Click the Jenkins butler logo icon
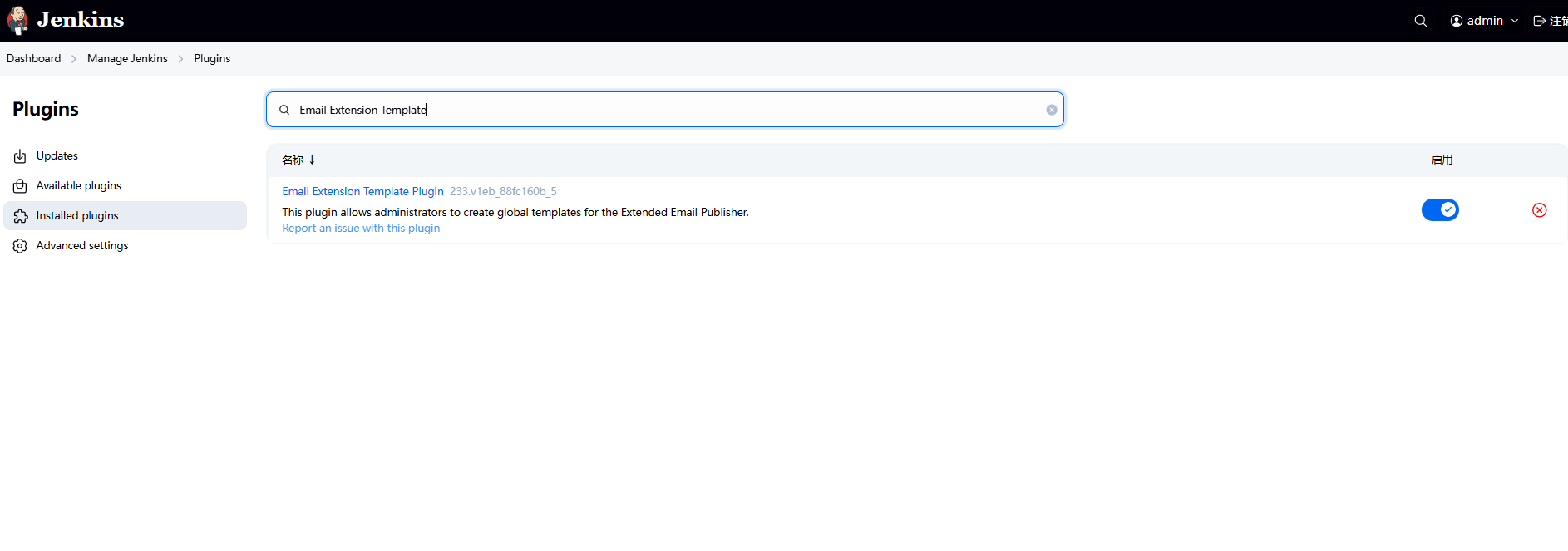Image resolution: width=1568 pixels, height=551 pixels. [17, 21]
